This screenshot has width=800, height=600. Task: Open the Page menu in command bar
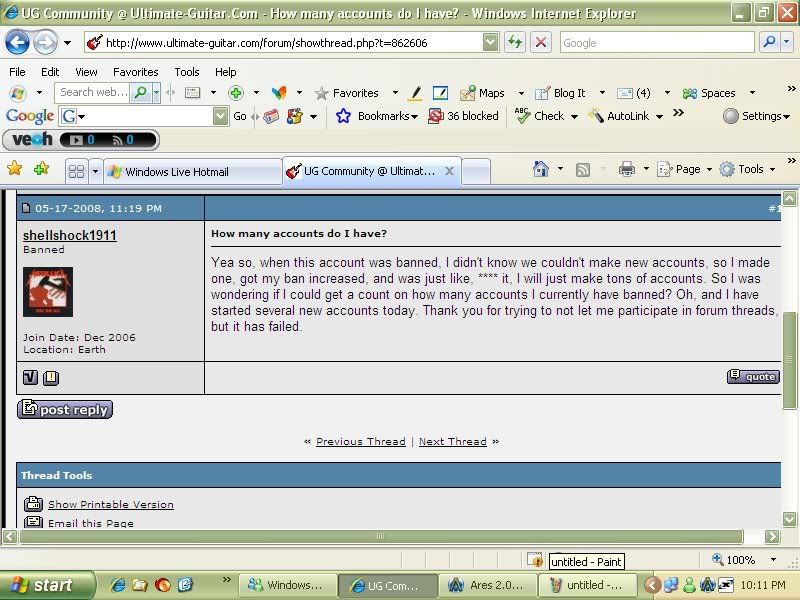coord(684,169)
